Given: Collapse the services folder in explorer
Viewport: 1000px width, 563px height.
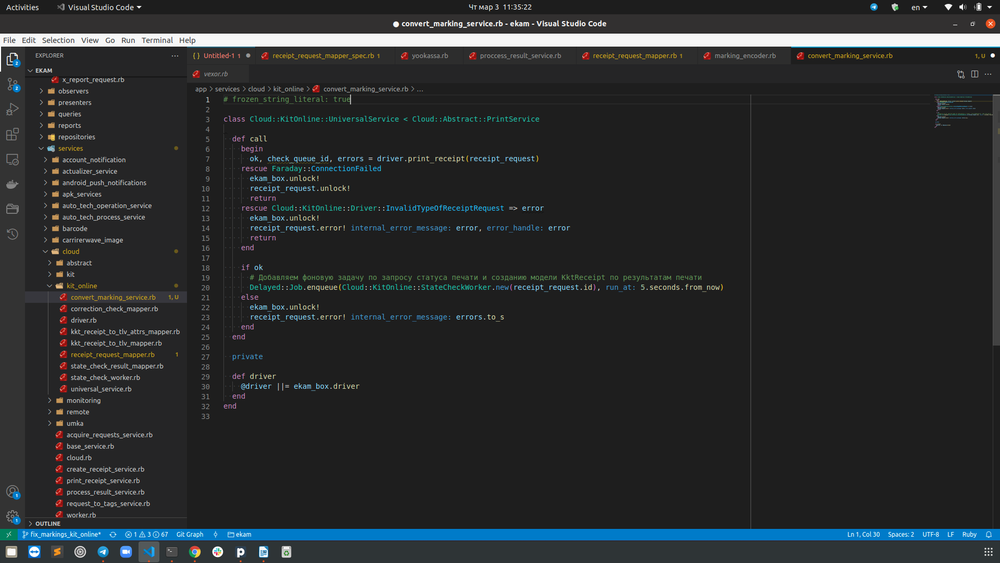Looking at the screenshot, I should (70, 148).
